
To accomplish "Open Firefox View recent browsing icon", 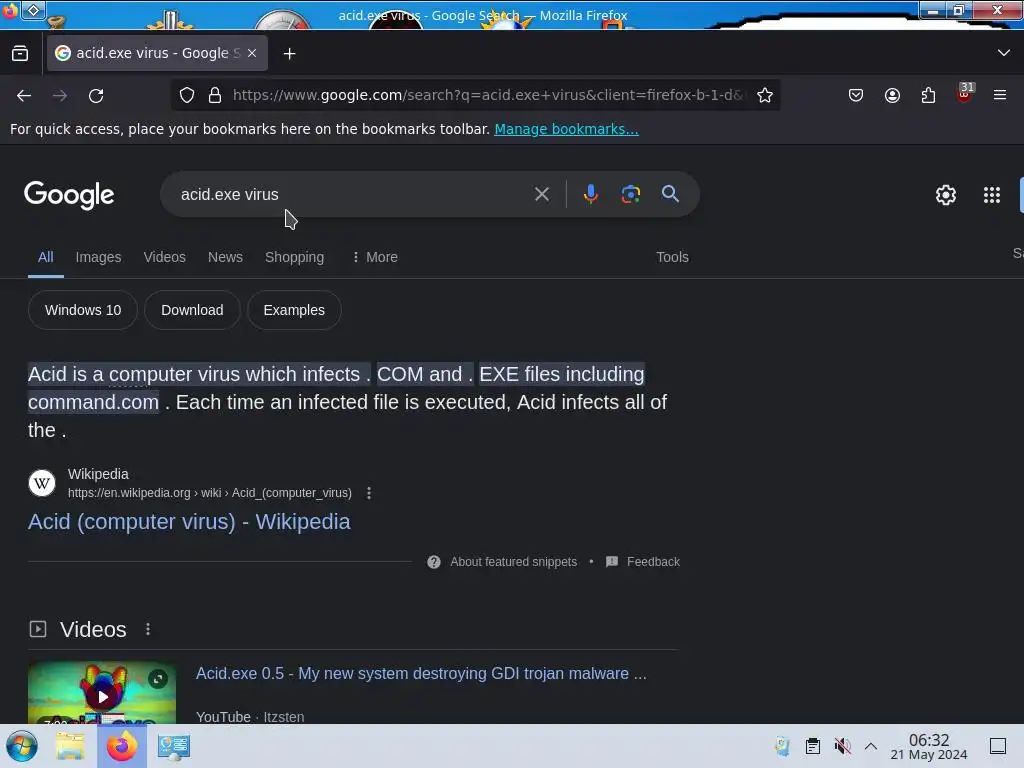I will click(x=20, y=54).
